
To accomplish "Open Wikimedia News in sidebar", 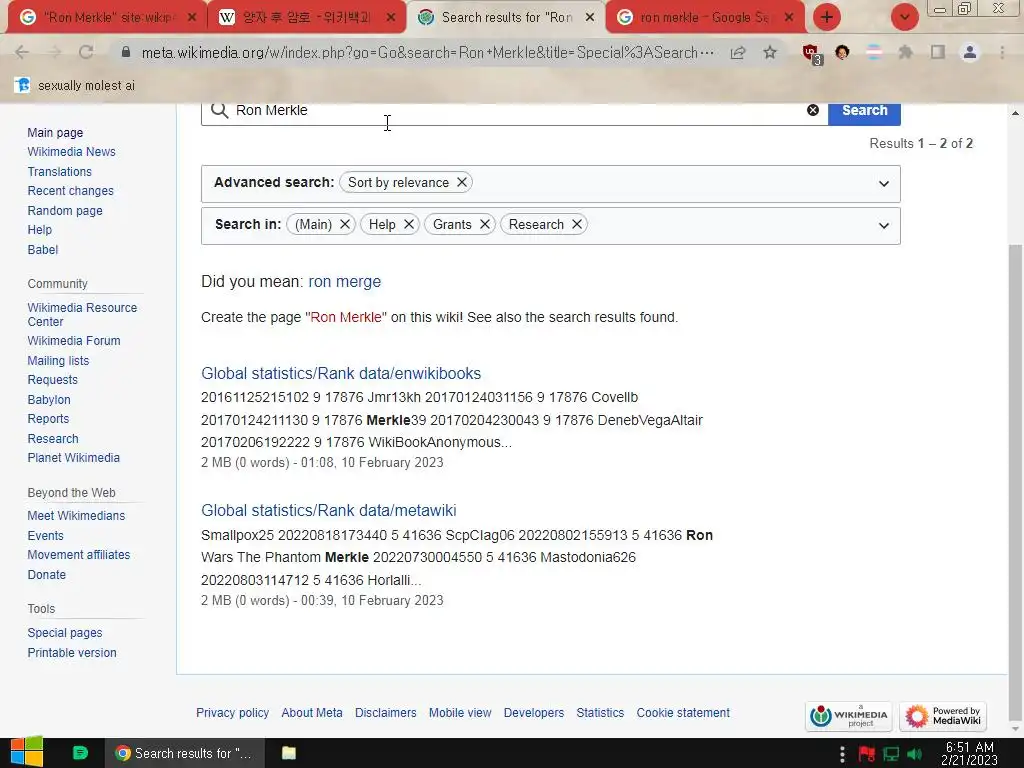I will (71, 152).
